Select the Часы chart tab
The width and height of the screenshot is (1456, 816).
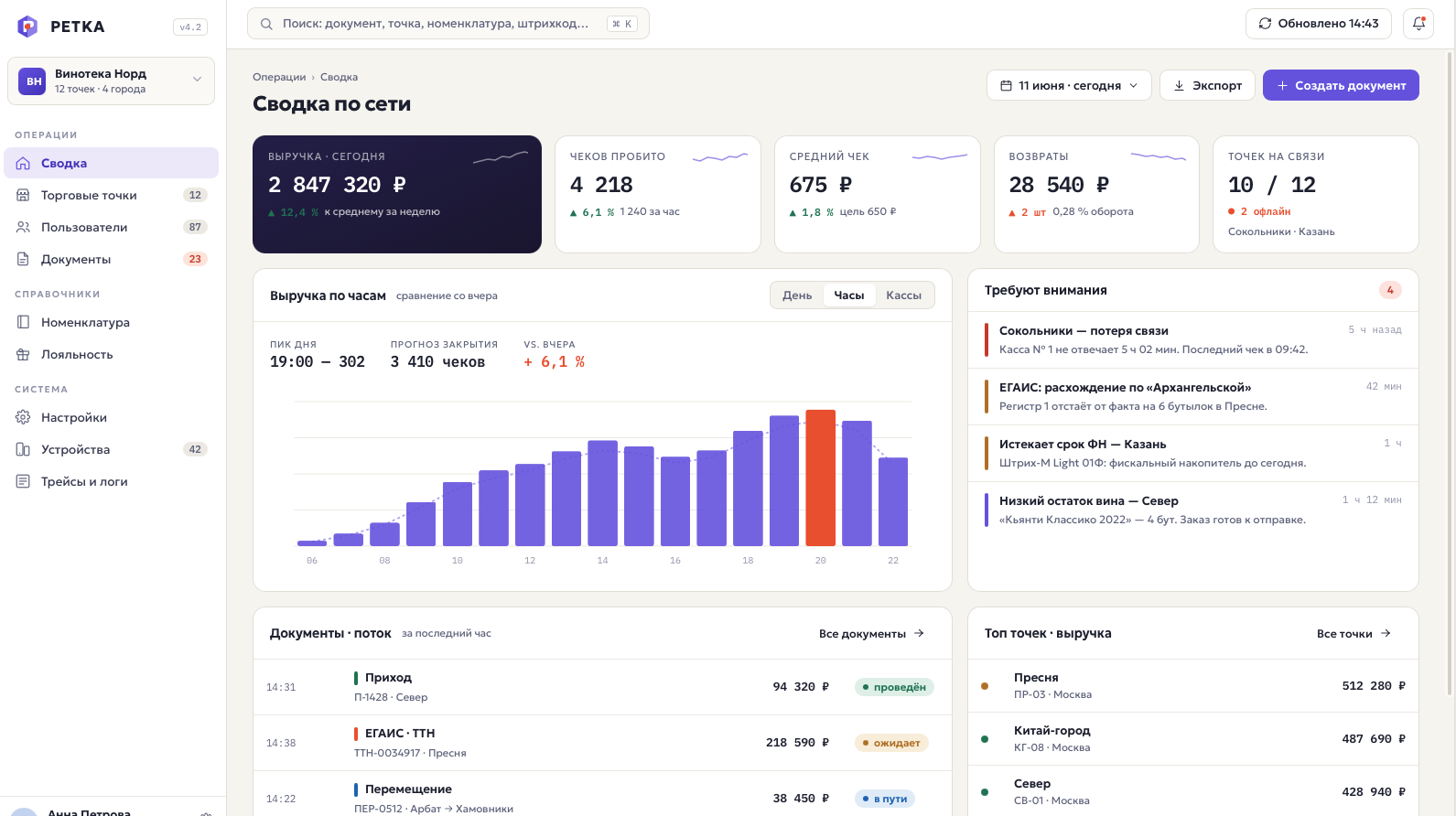click(x=849, y=295)
